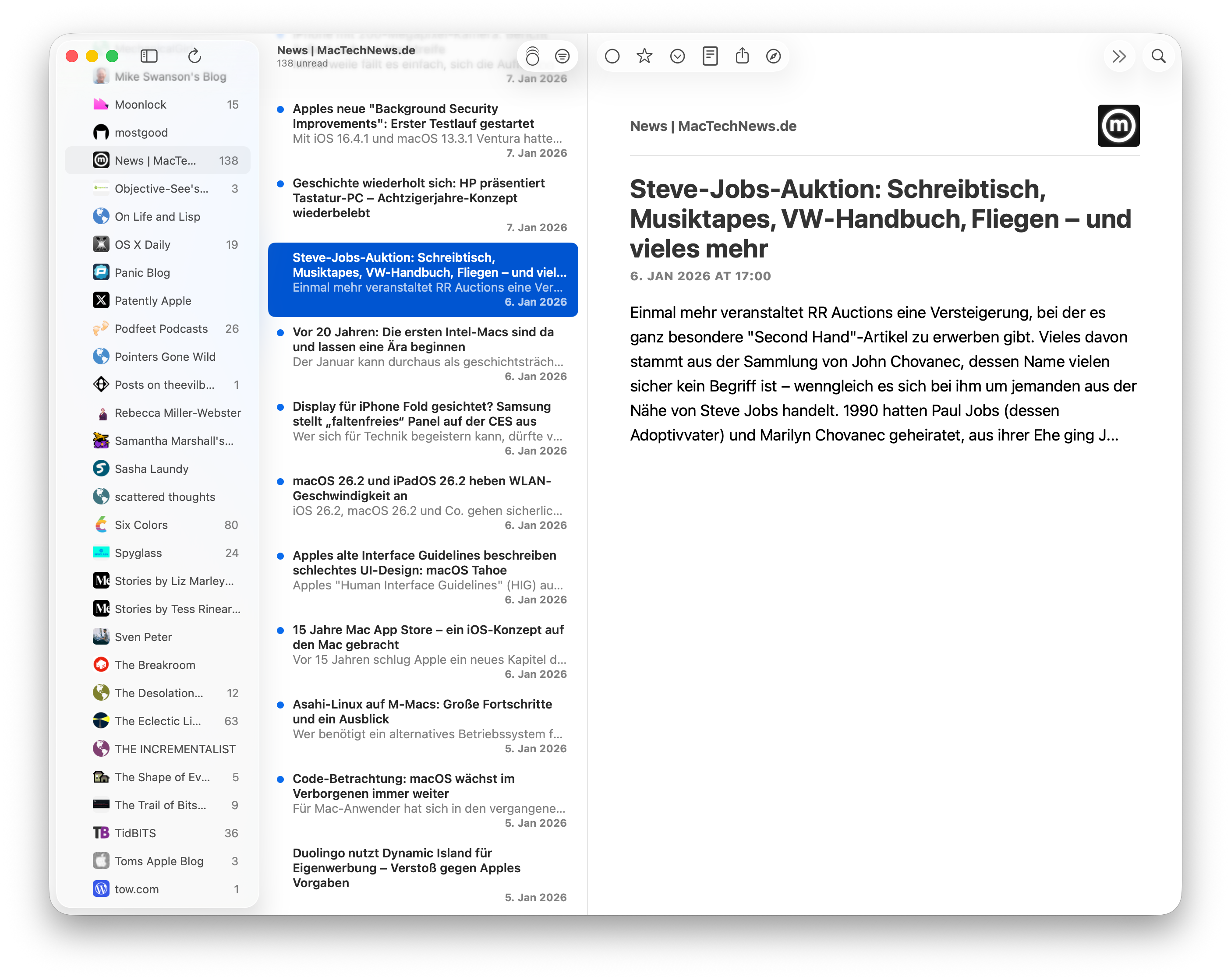Image resolution: width=1231 pixels, height=980 pixels.
Task: Click the refresh feeds icon
Action: (194, 56)
